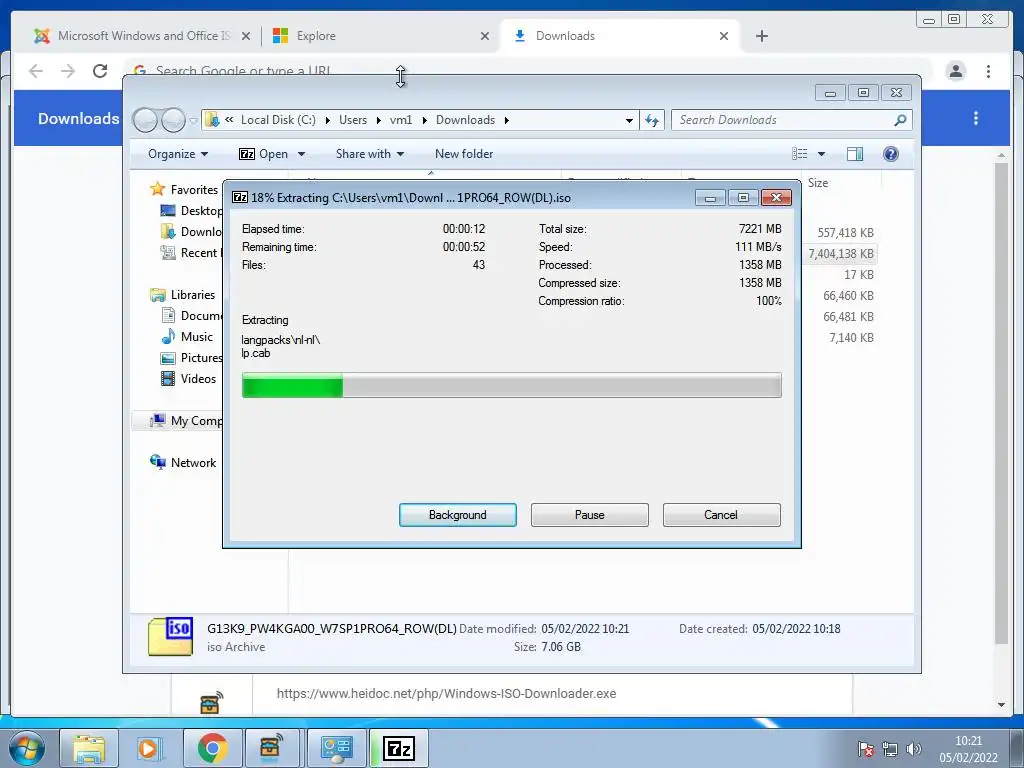Click Explorer back navigation button

[145, 120]
